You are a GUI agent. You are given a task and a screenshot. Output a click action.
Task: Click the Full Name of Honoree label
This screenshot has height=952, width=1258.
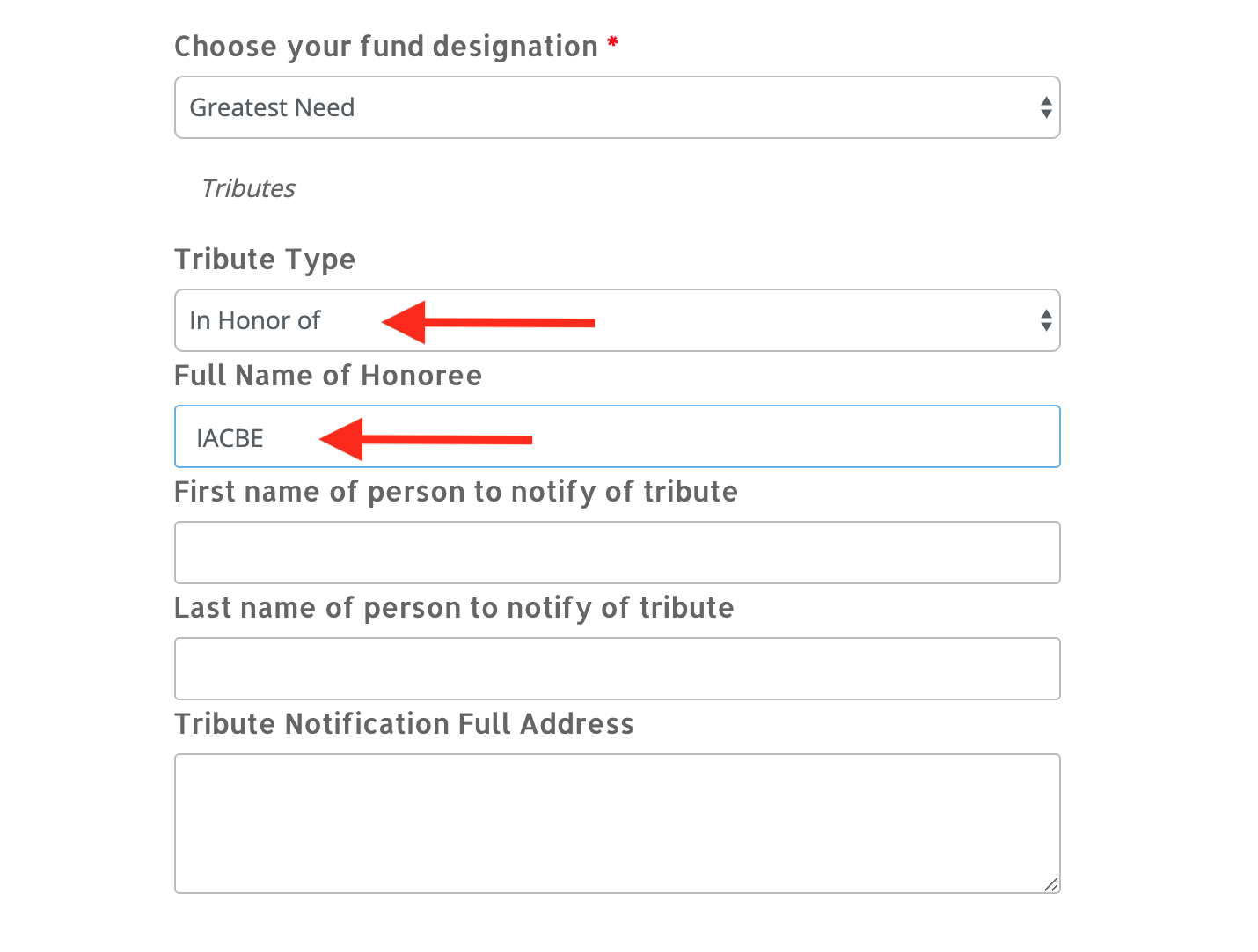click(x=328, y=376)
